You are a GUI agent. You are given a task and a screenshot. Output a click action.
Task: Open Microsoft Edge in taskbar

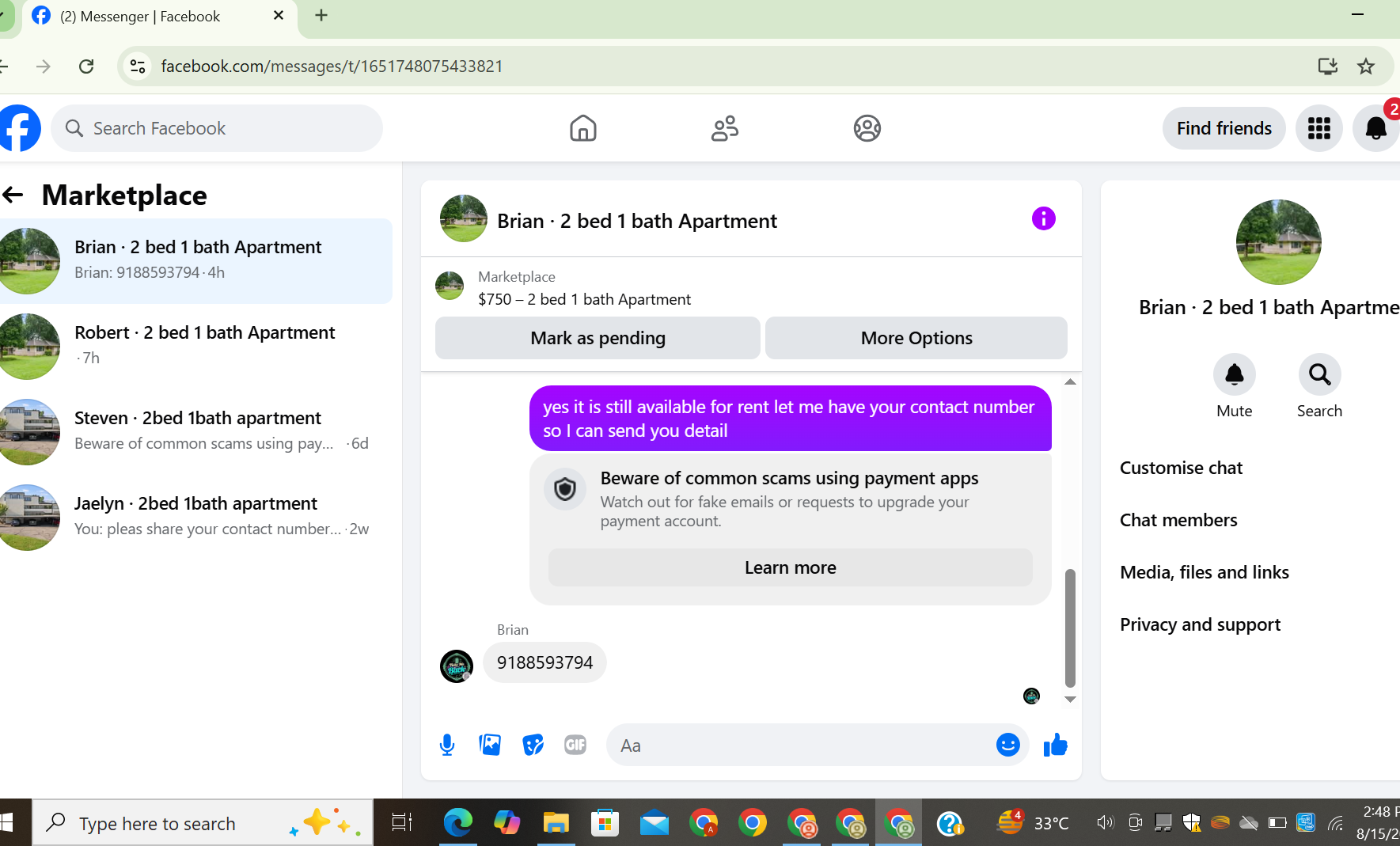[x=457, y=824]
